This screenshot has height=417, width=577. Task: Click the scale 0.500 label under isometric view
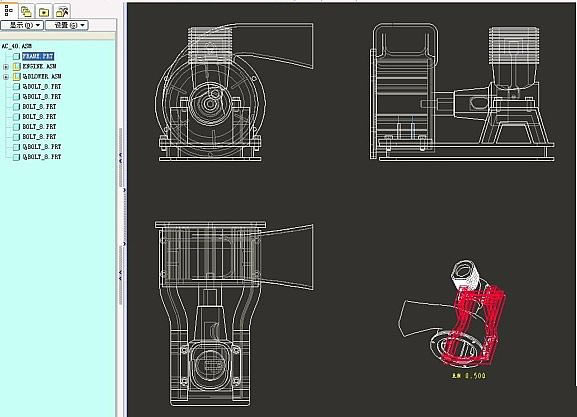pos(468,376)
